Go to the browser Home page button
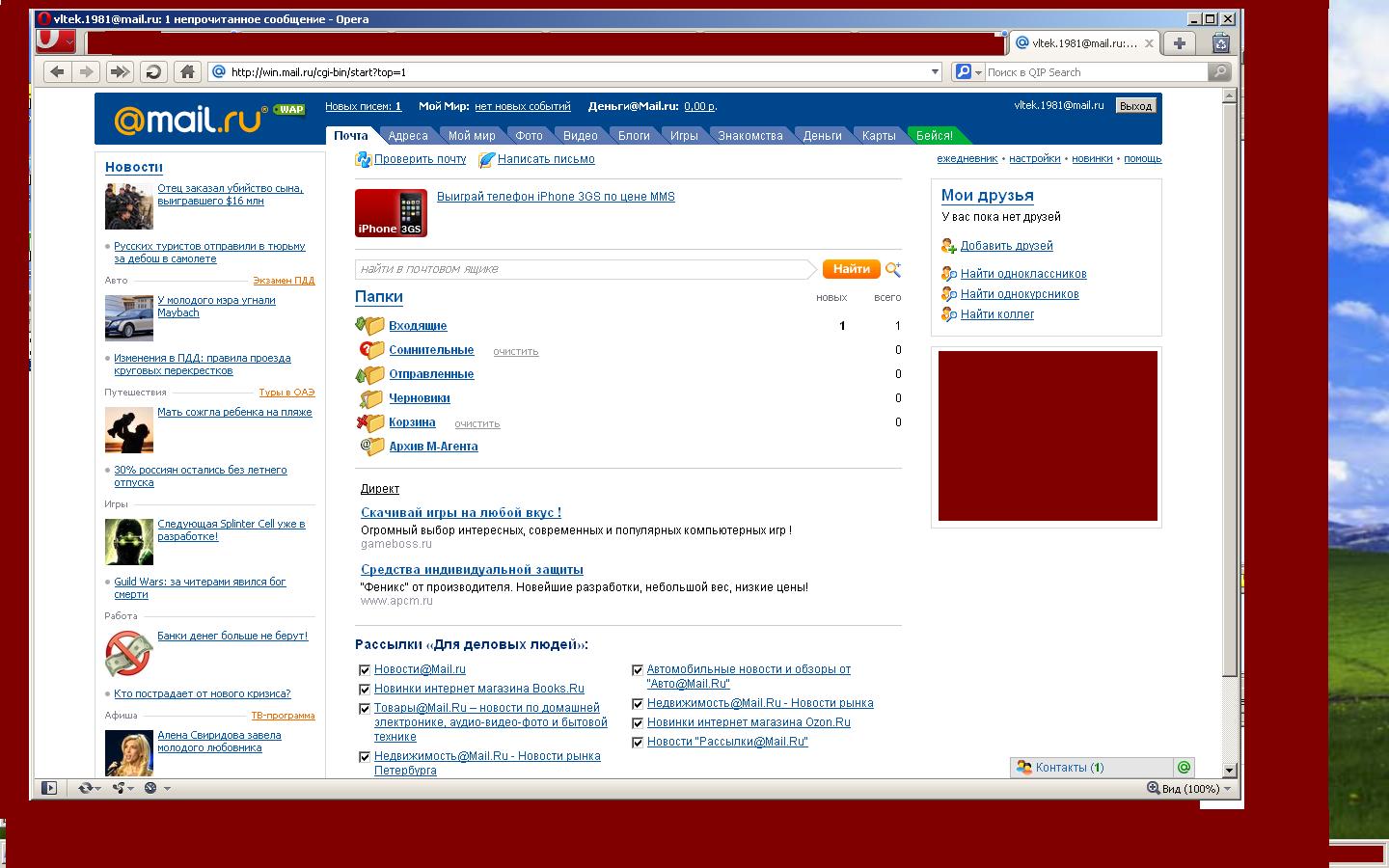 [188, 71]
